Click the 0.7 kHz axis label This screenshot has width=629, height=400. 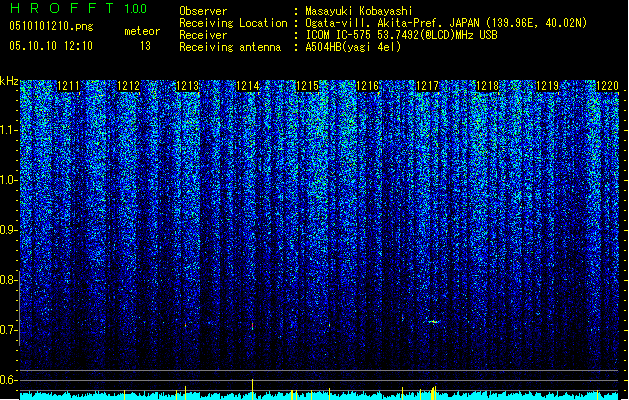8,330
